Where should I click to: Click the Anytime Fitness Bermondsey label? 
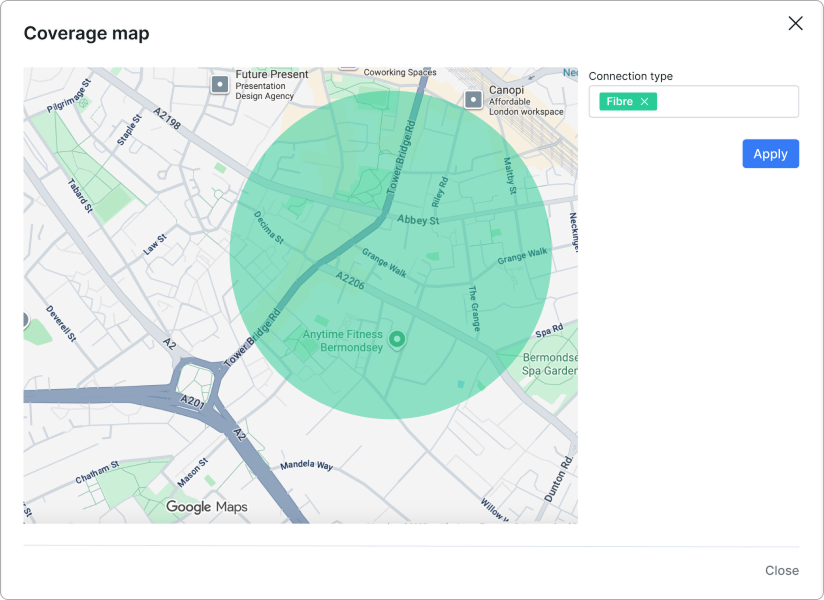(x=343, y=340)
